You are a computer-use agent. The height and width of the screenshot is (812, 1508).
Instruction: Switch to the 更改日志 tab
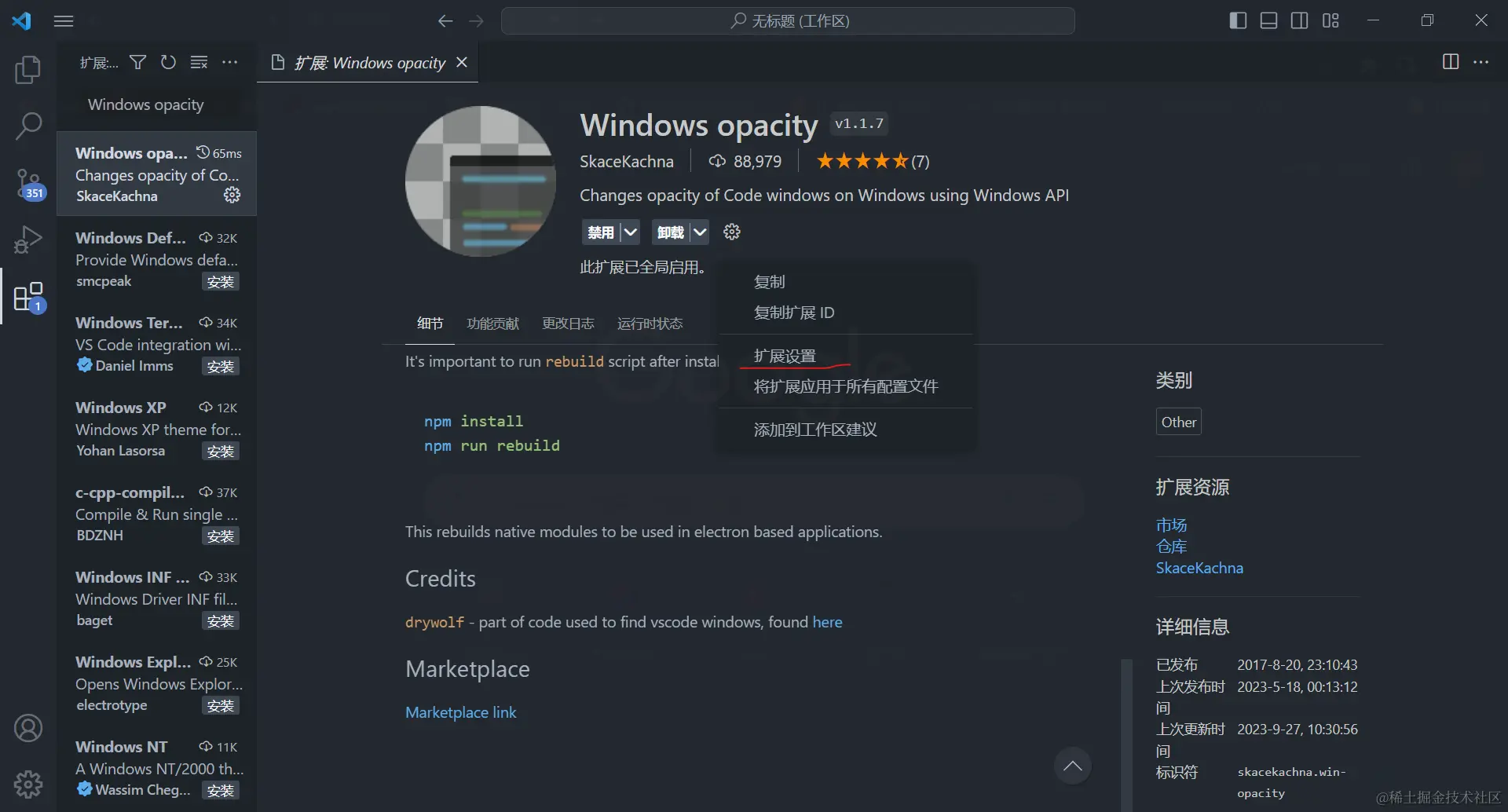click(x=568, y=324)
